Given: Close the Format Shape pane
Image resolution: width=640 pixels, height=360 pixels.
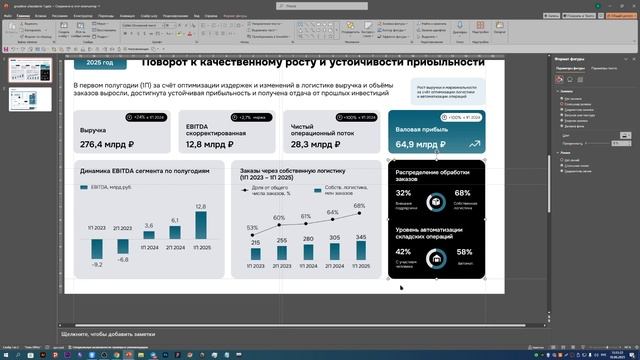Looking at the screenshot, I should coord(634,59).
